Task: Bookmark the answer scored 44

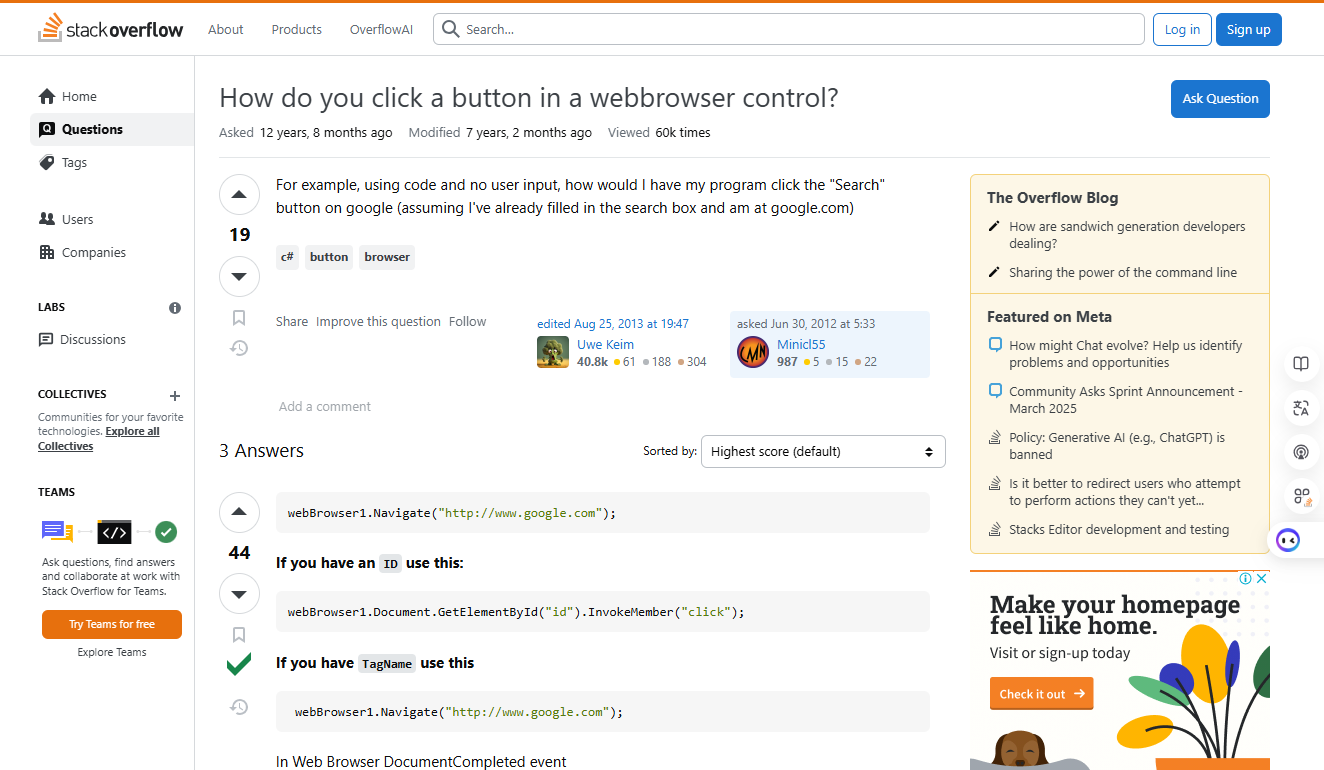Action: pyautogui.click(x=239, y=635)
